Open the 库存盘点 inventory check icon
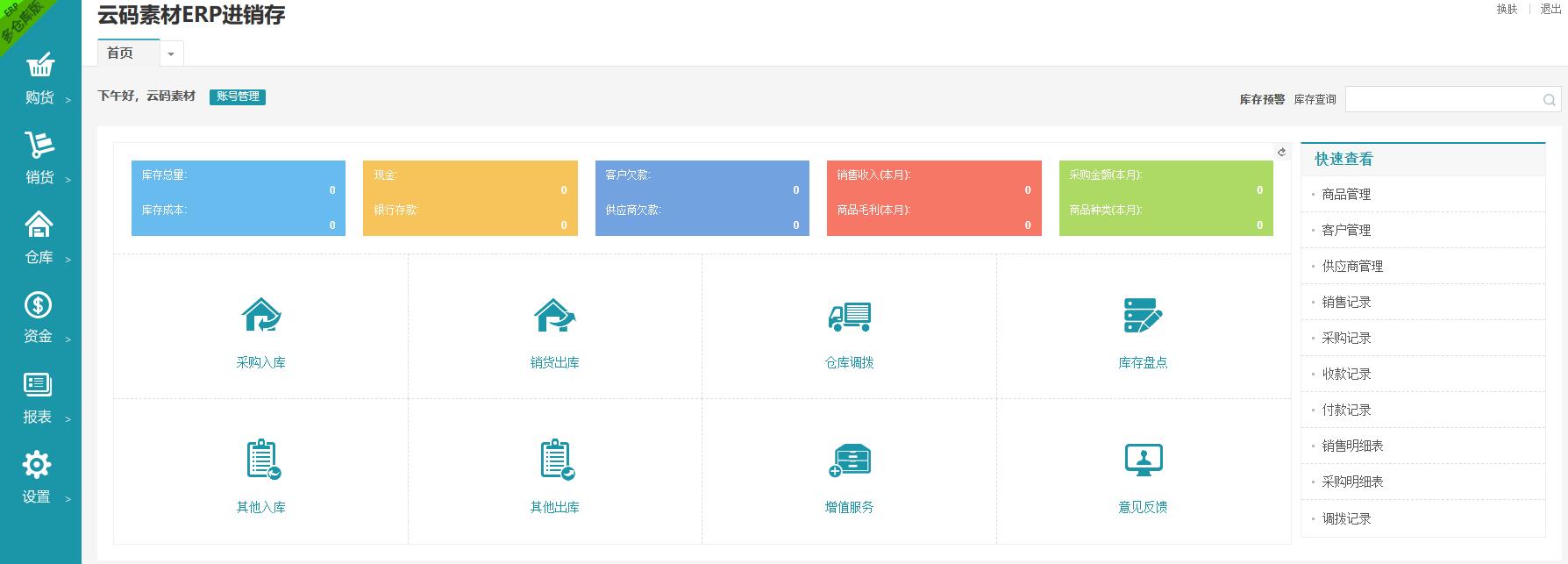1568x564 pixels. coord(1143,316)
